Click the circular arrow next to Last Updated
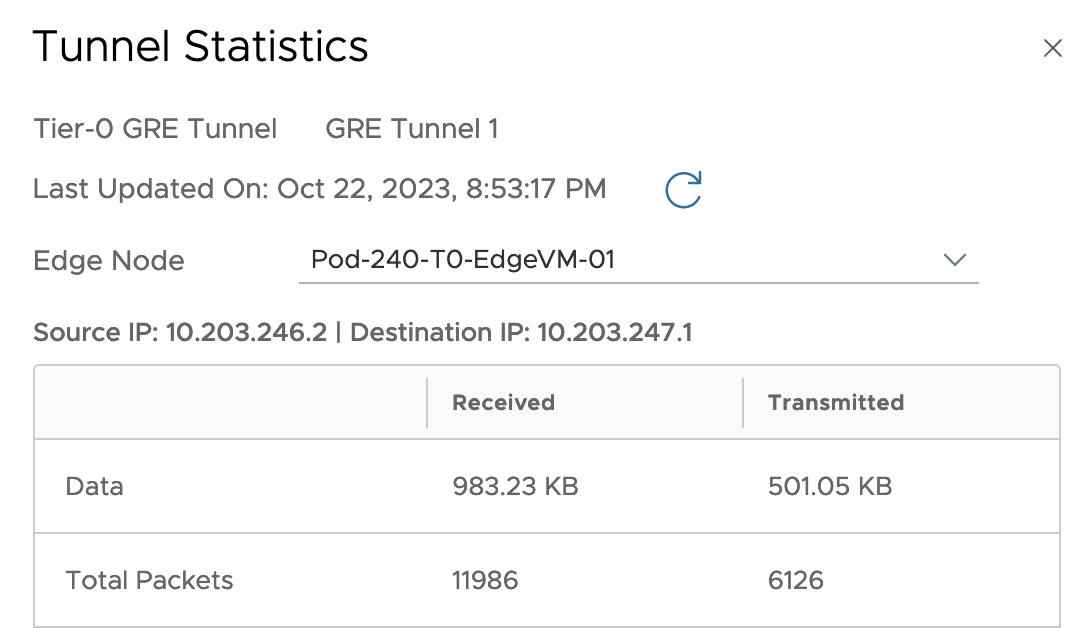The image size is (1084, 628). 683,189
